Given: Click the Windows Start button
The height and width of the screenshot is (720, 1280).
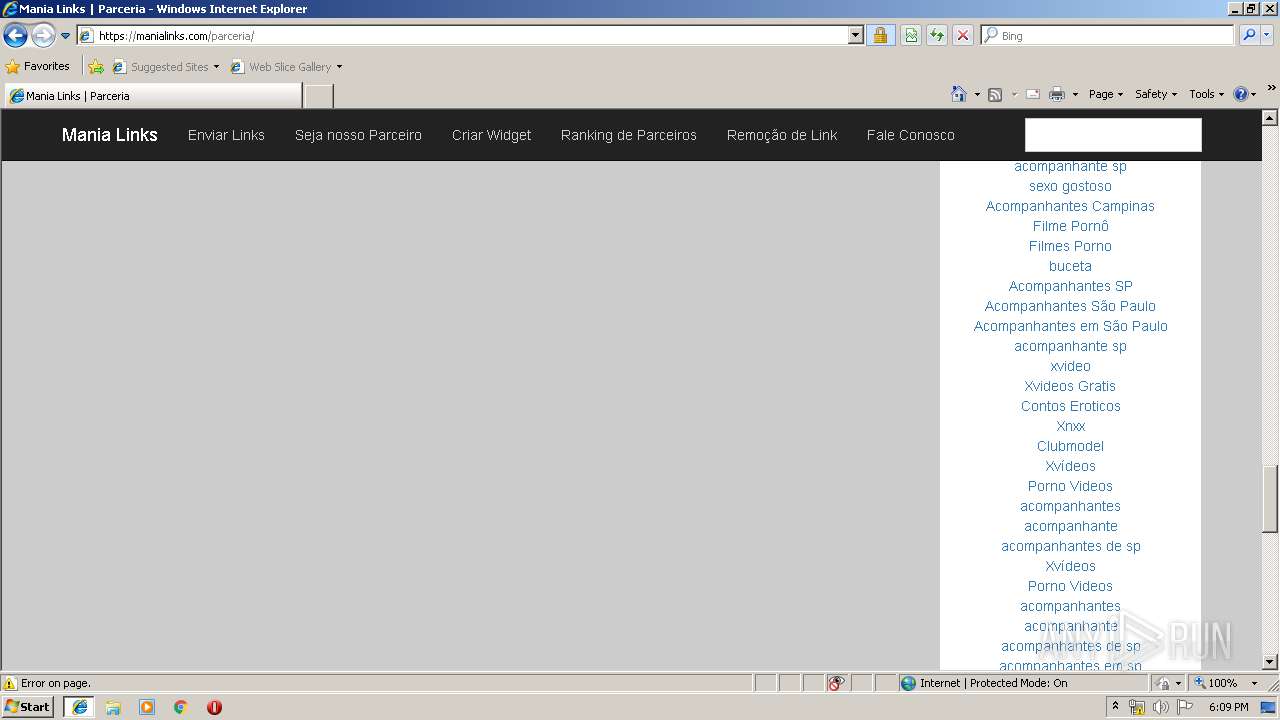Looking at the screenshot, I should click(28, 707).
